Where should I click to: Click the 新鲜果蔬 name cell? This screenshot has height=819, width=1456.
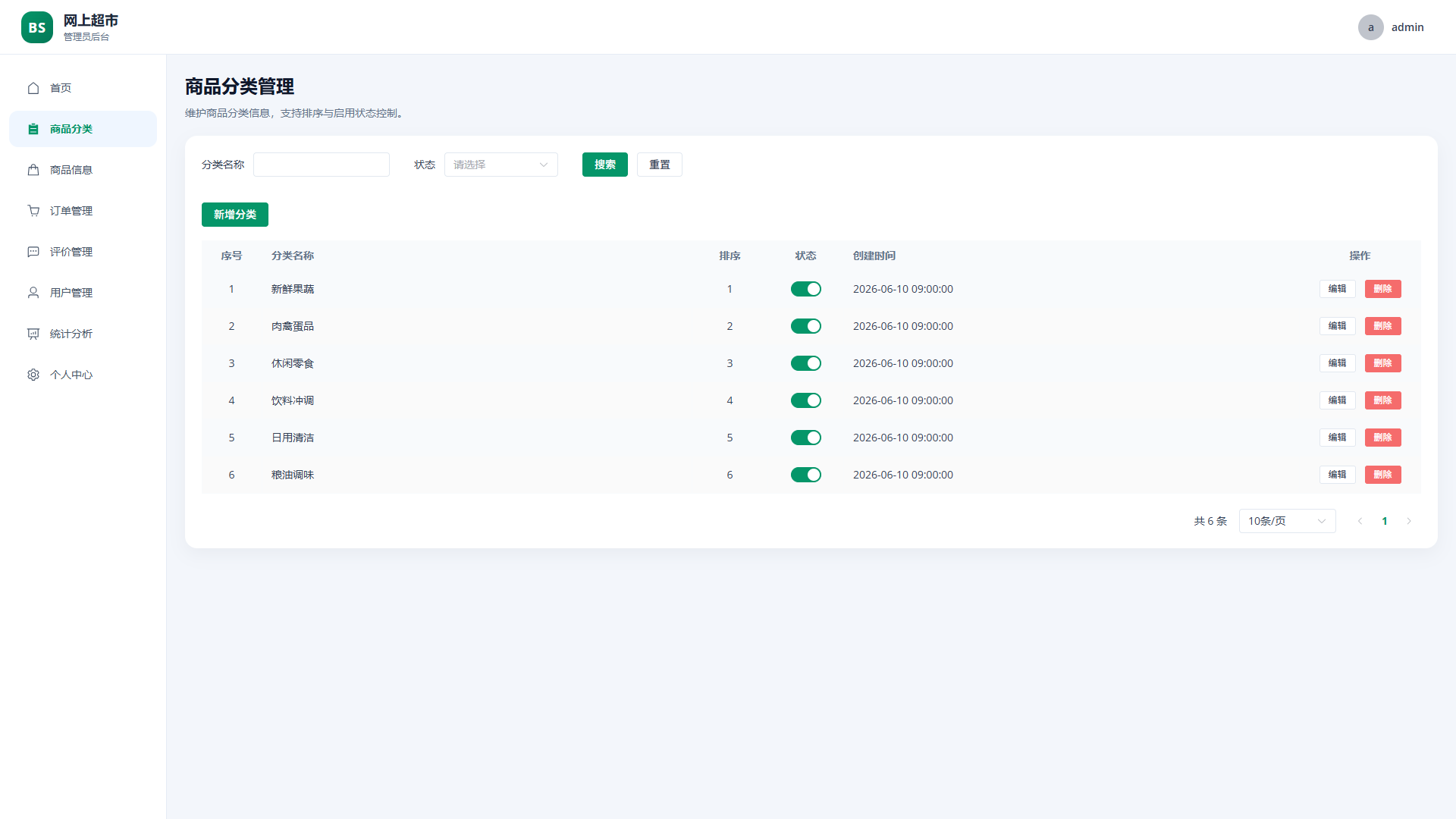(292, 289)
